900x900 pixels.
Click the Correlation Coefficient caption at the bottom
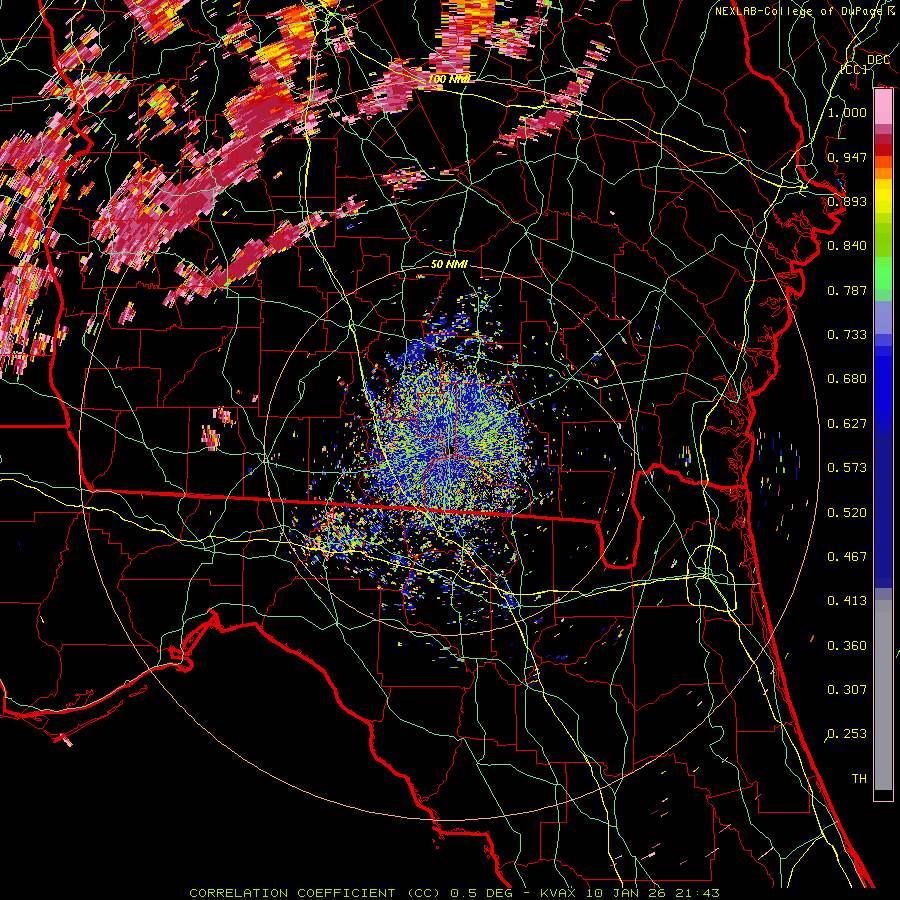454,893
